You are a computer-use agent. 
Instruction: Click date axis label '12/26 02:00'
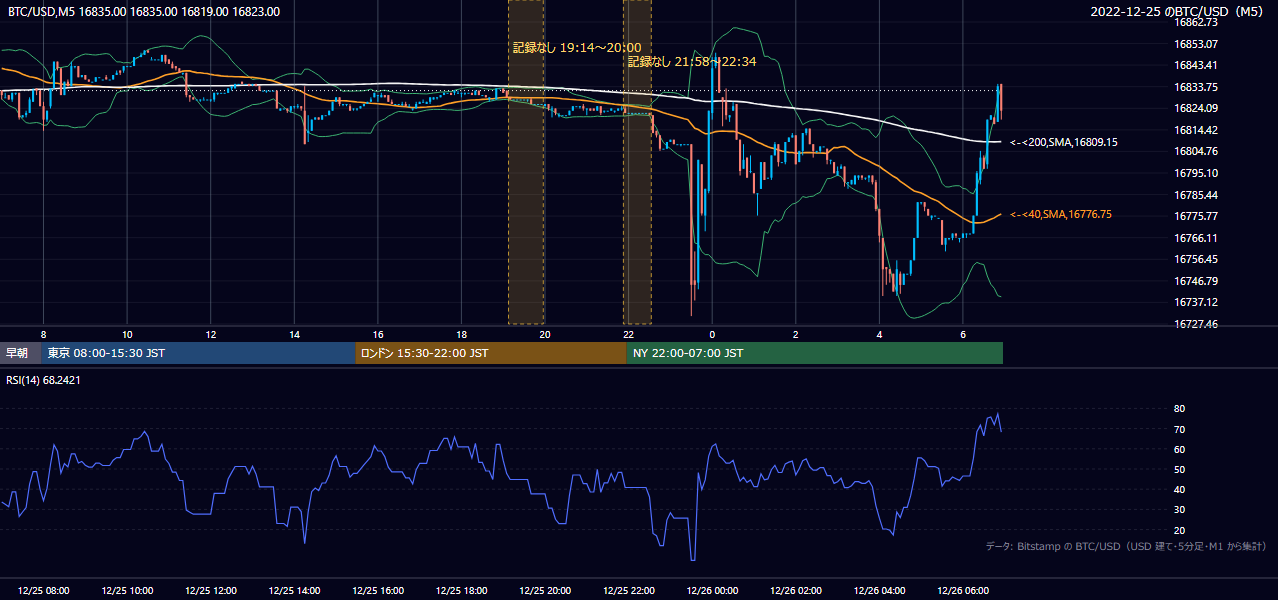[x=796, y=590]
